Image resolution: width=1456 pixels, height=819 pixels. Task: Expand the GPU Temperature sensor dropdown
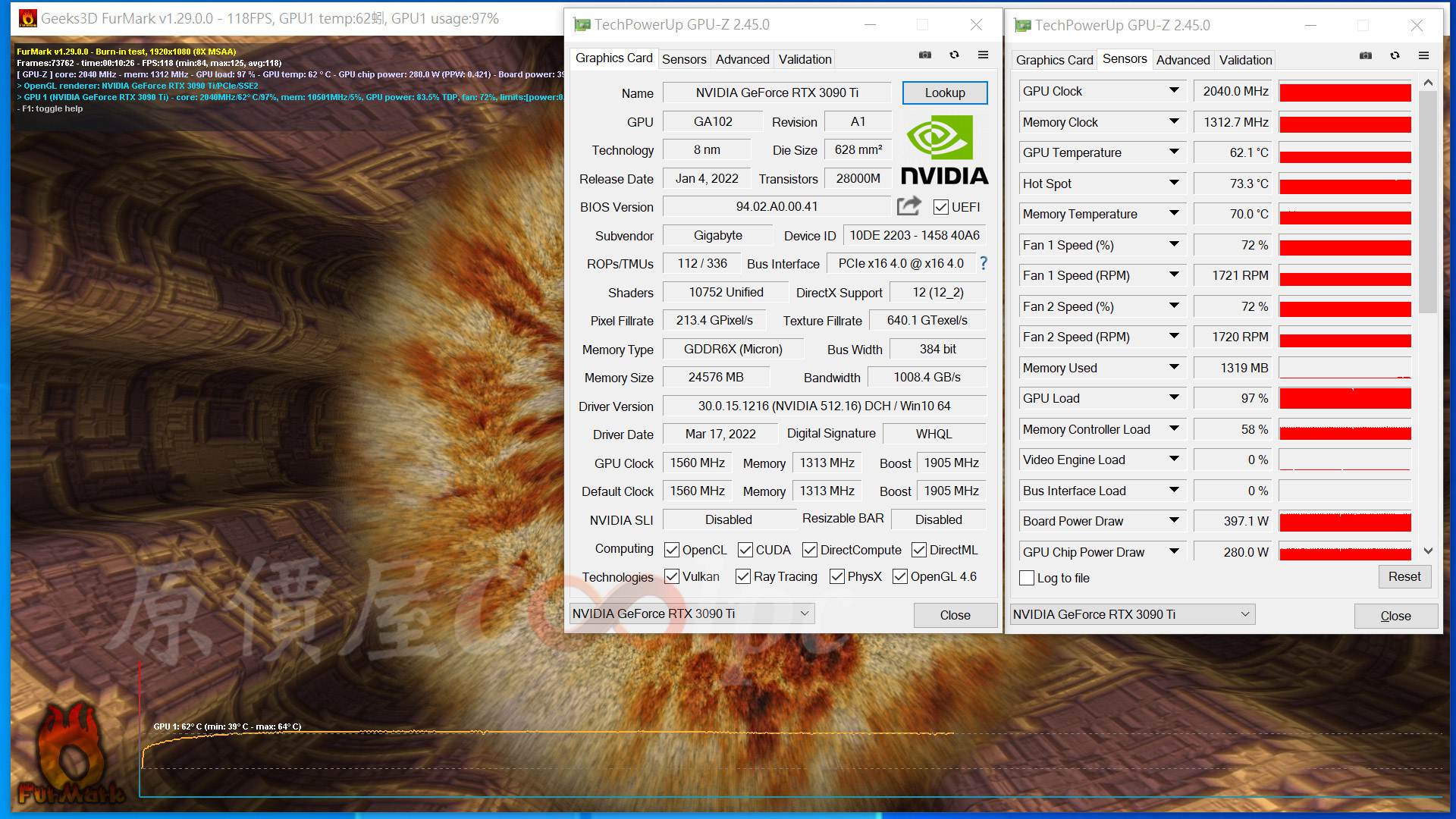pyautogui.click(x=1174, y=152)
